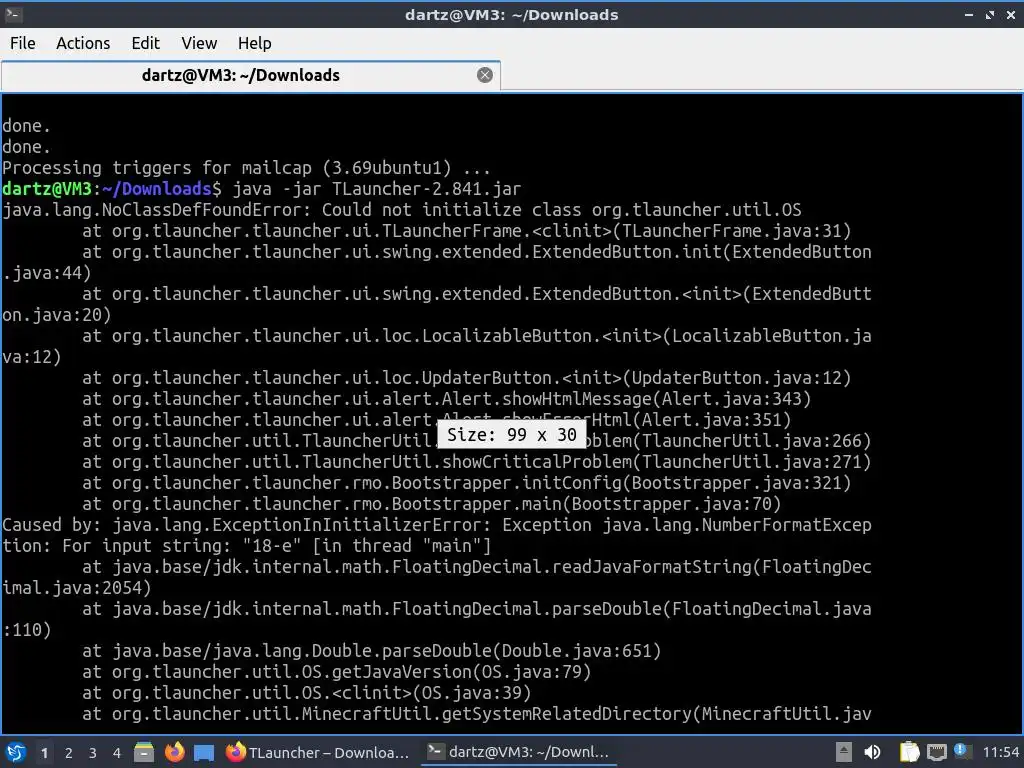This screenshot has width=1024, height=768.
Task: Select the dartz@VM3 terminal taskbar entry
Action: (x=519, y=752)
